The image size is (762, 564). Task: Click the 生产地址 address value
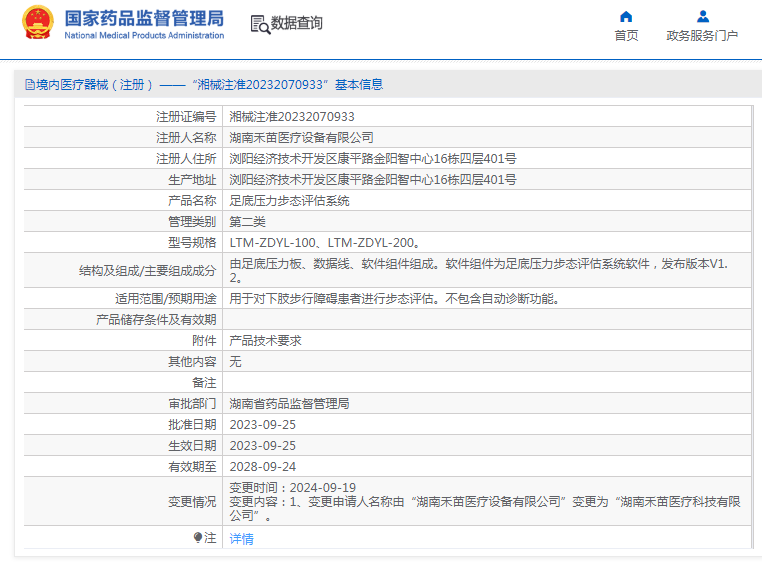click(373, 180)
